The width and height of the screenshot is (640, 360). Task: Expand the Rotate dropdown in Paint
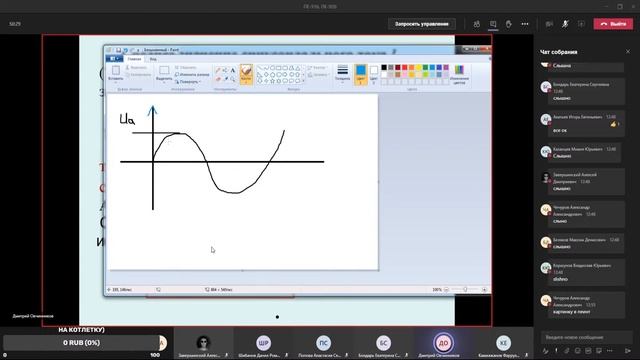click(188, 82)
